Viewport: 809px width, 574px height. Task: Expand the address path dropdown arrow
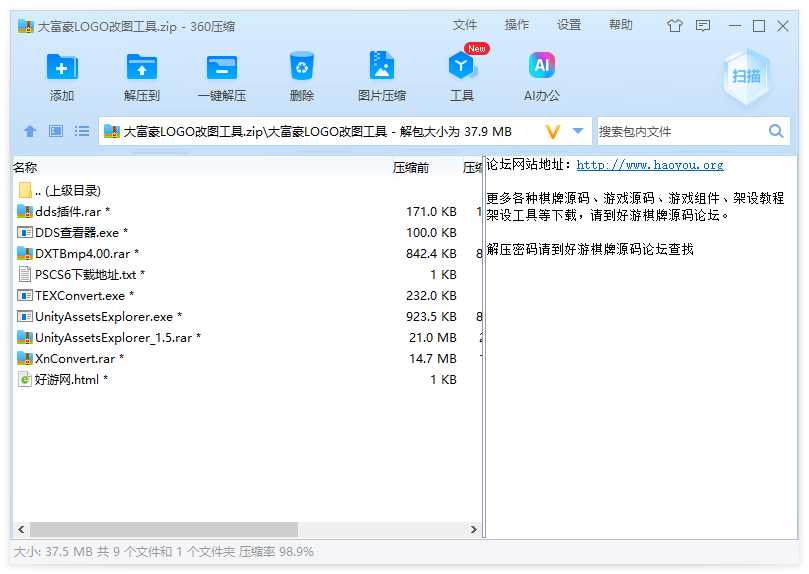(x=578, y=131)
